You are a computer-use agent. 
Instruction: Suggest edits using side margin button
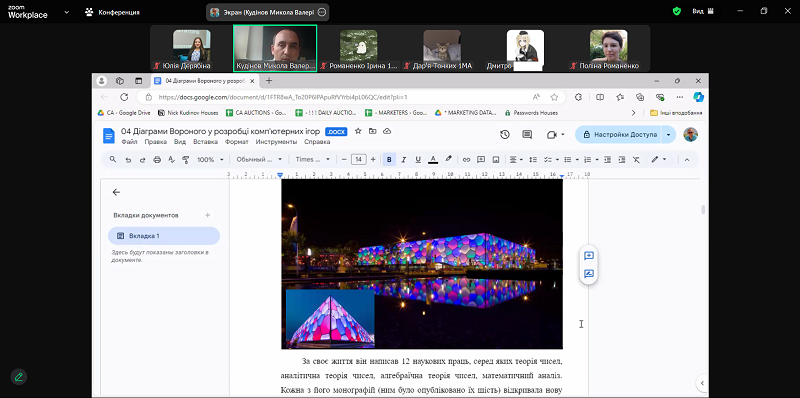pos(589,274)
